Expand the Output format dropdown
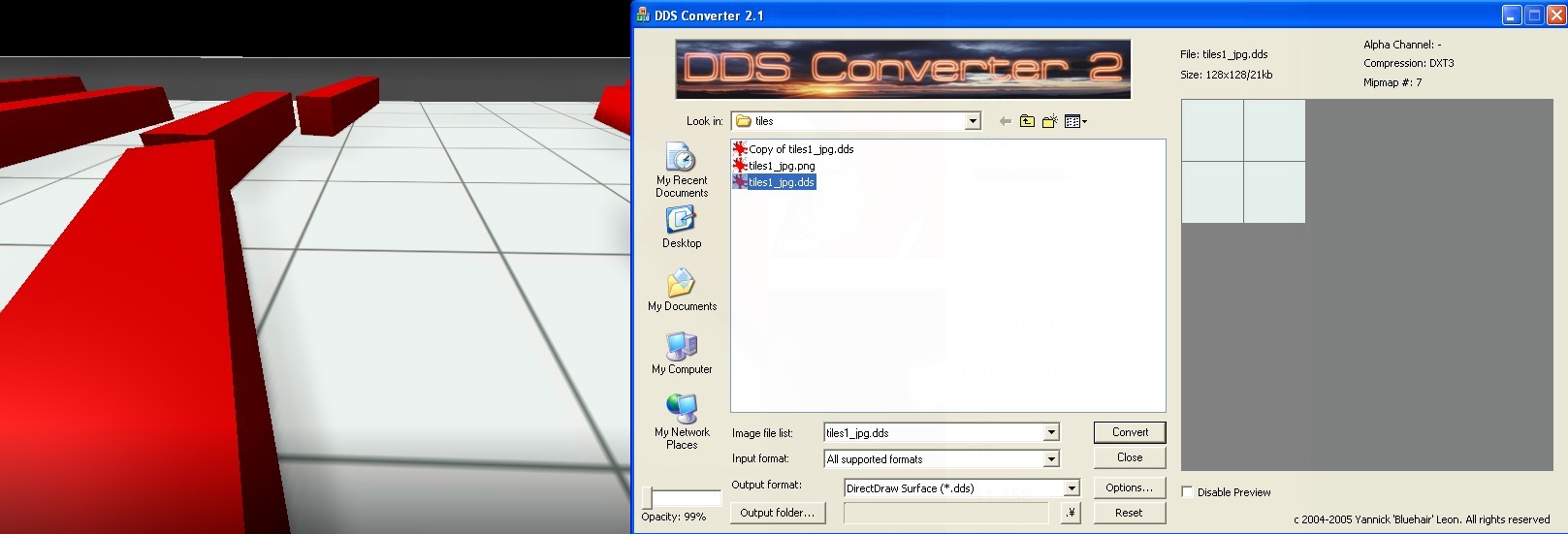Image resolution: width=1568 pixels, height=534 pixels. pyautogui.click(x=1072, y=488)
